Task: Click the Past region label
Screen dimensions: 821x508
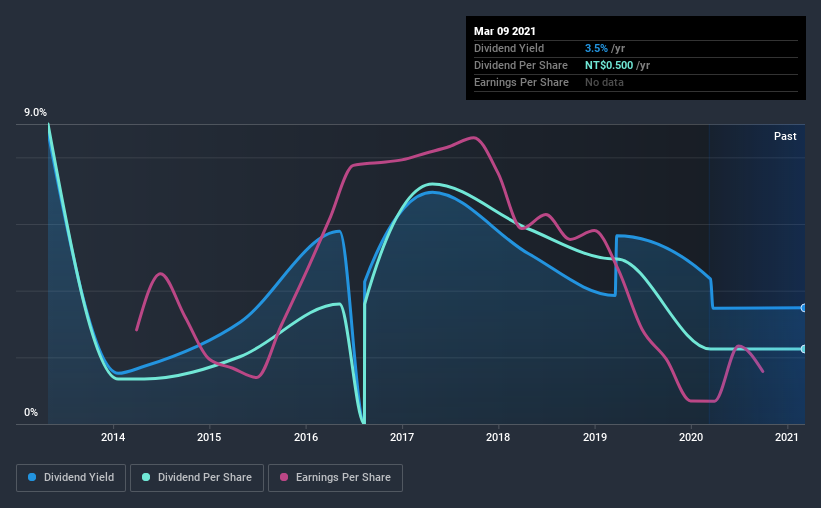Action: [785, 136]
